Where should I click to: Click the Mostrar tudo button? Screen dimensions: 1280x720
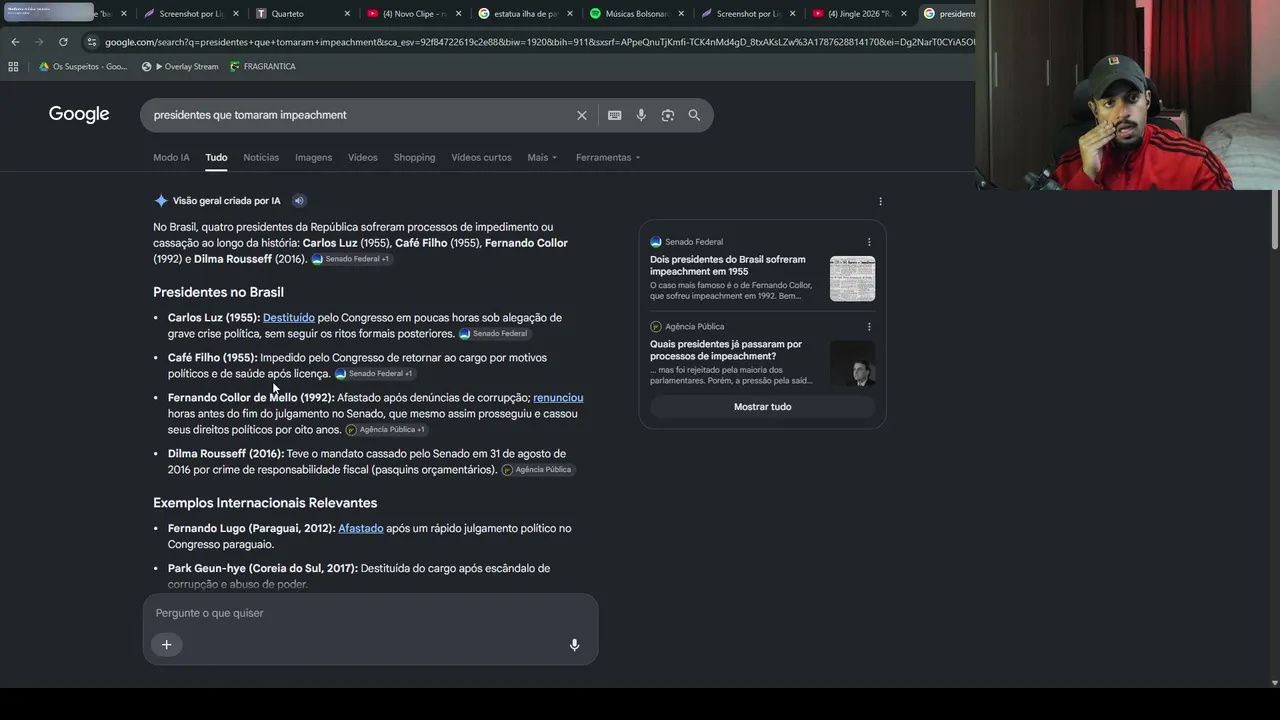tap(762, 407)
